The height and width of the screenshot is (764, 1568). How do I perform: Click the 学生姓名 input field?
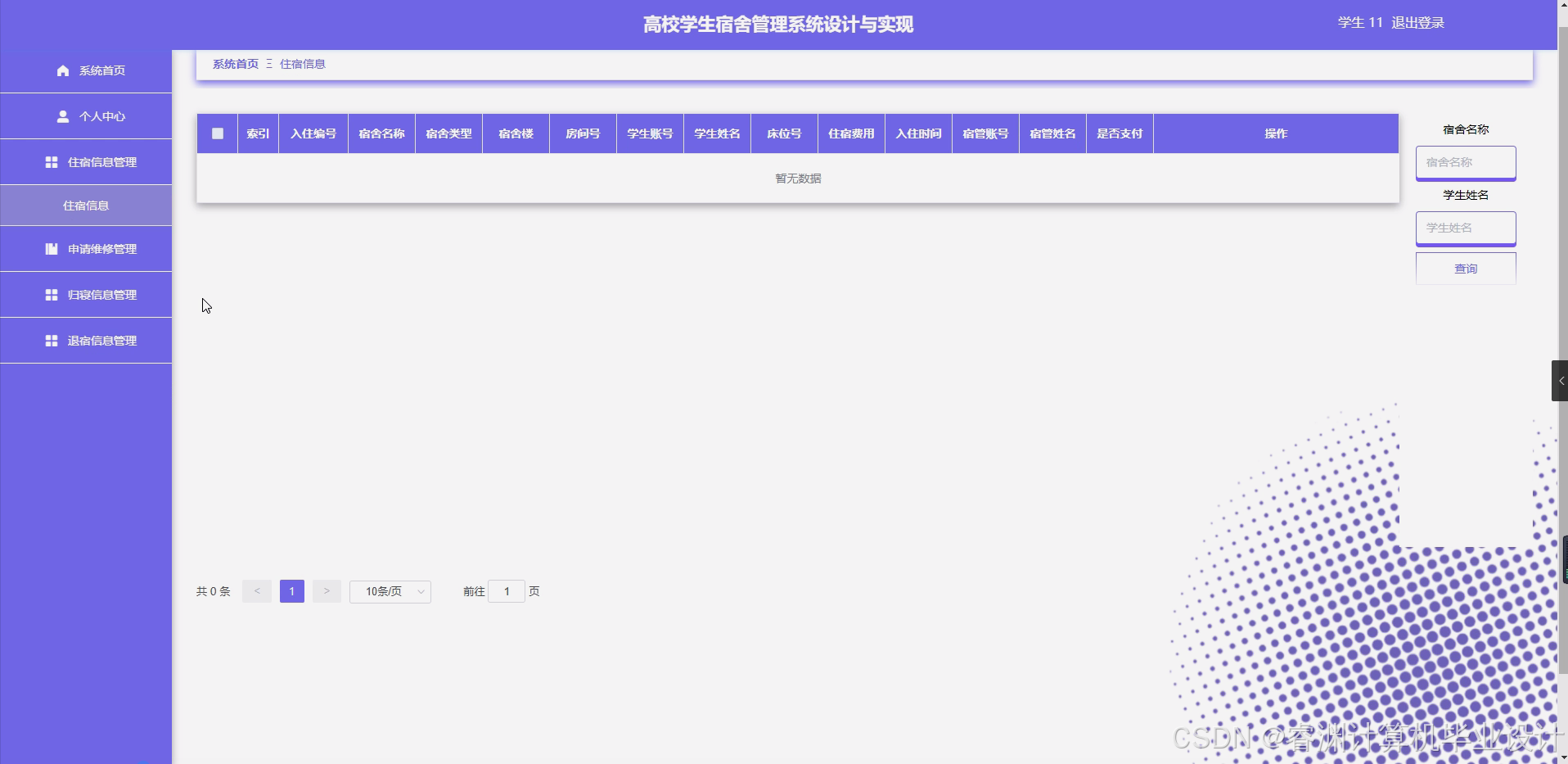1466,228
